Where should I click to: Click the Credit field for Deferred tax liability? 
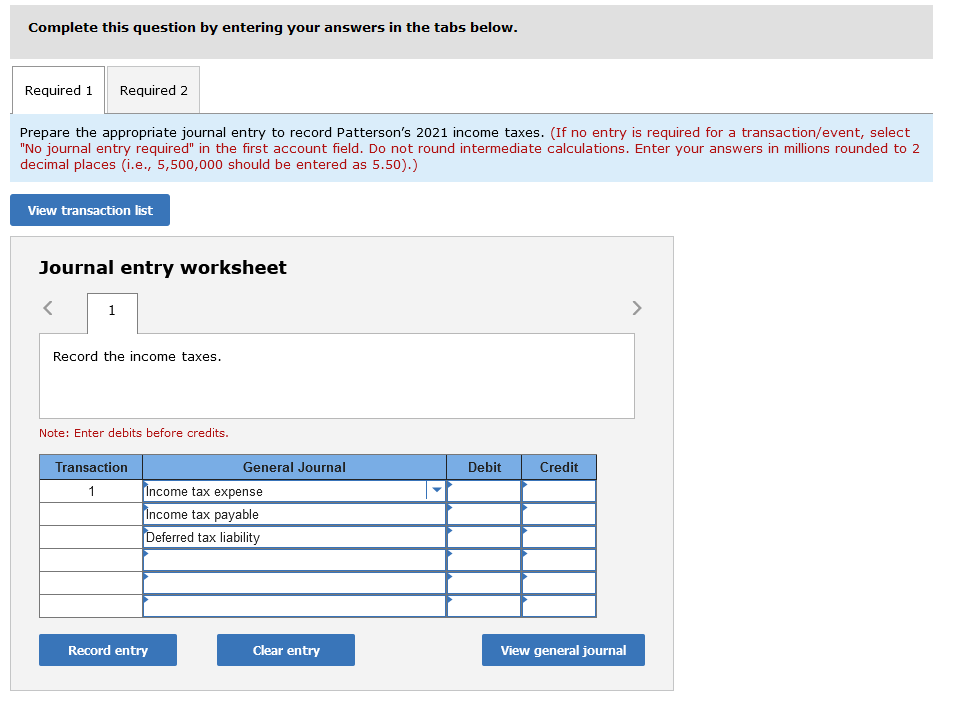pyautogui.click(x=558, y=537)
